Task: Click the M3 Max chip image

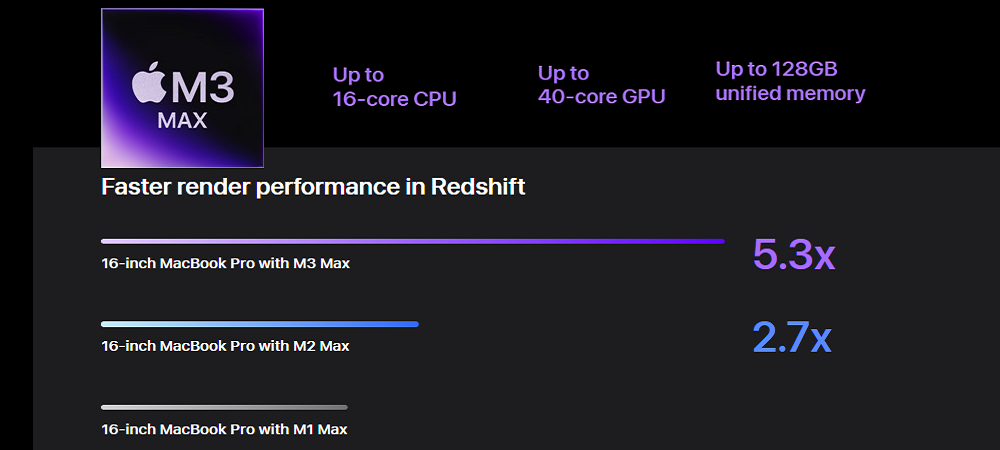Action: tap(182, 88)
